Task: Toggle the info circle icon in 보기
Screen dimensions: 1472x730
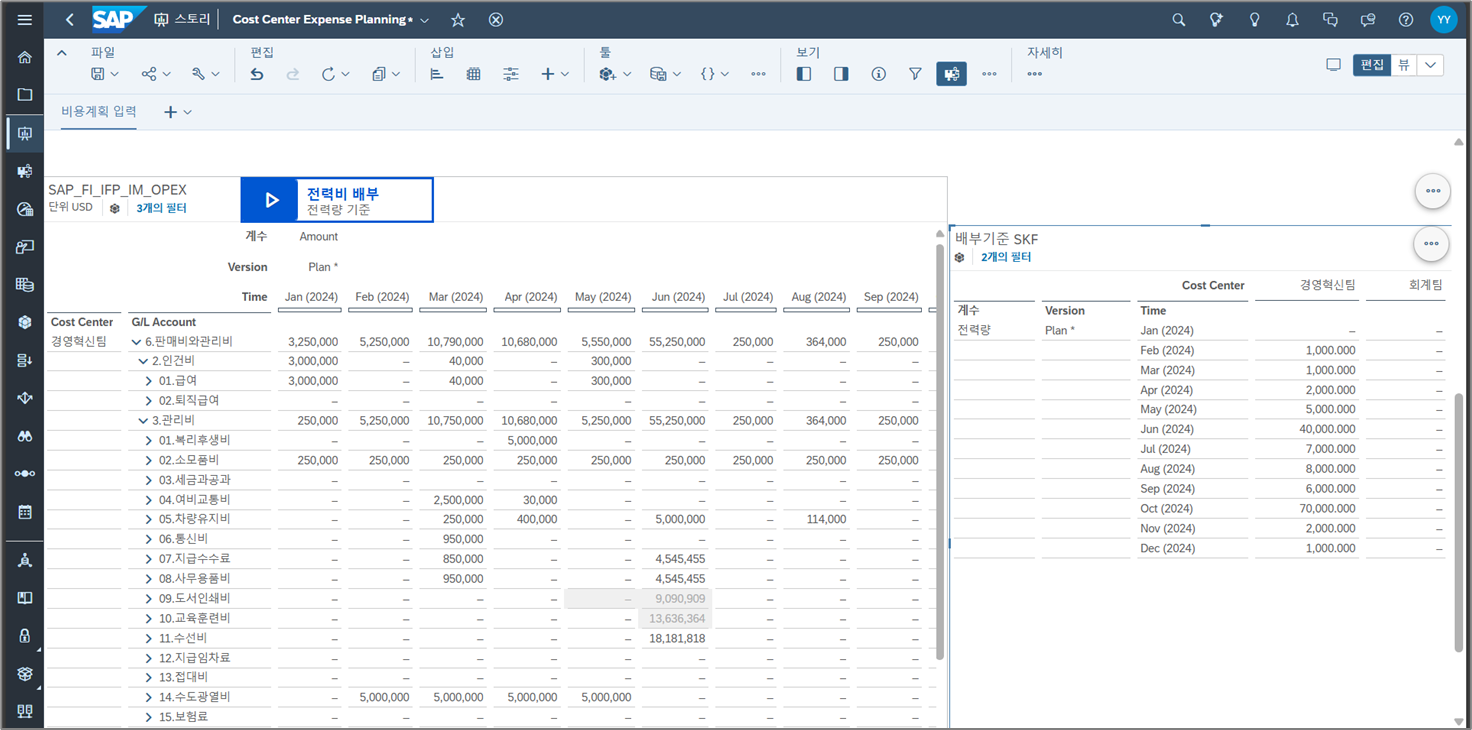Action: coord(878,74)
